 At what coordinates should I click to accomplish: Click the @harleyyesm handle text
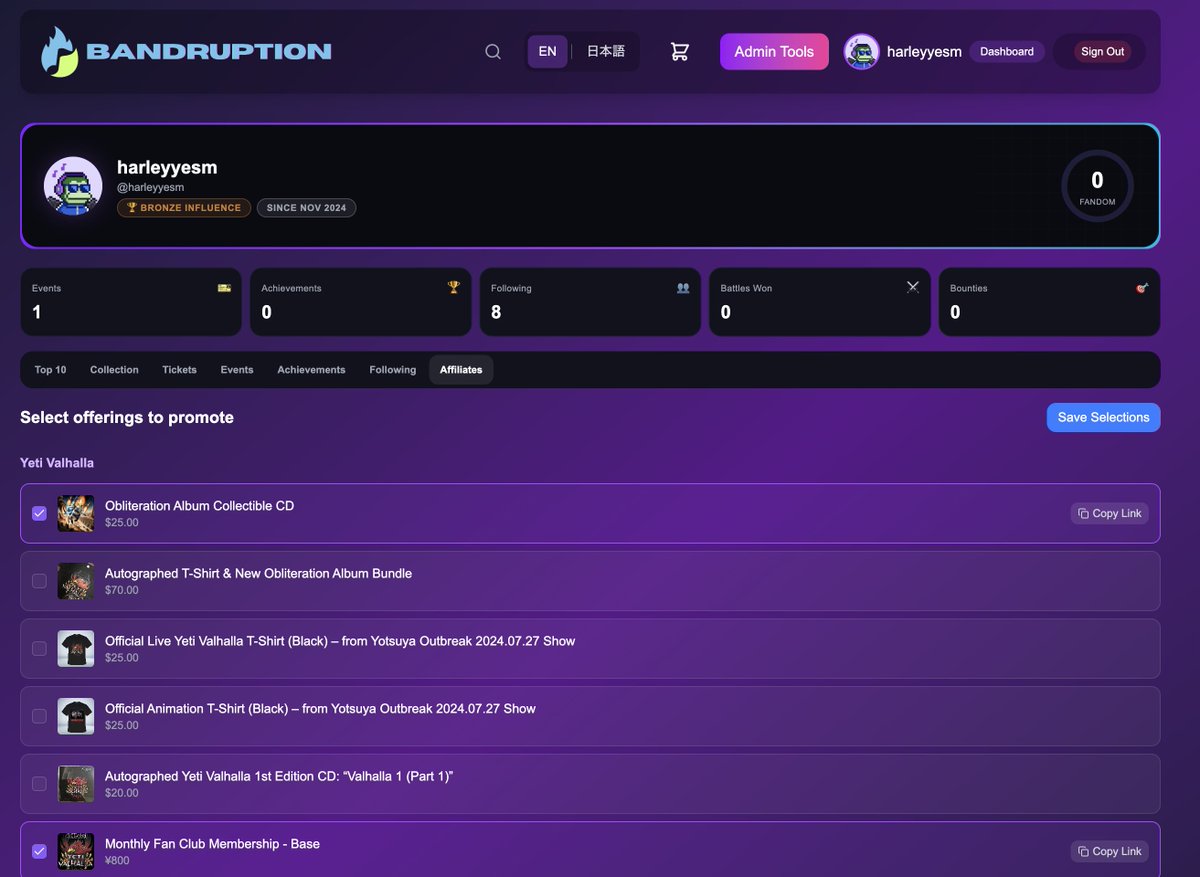click(x=150, y=187)
